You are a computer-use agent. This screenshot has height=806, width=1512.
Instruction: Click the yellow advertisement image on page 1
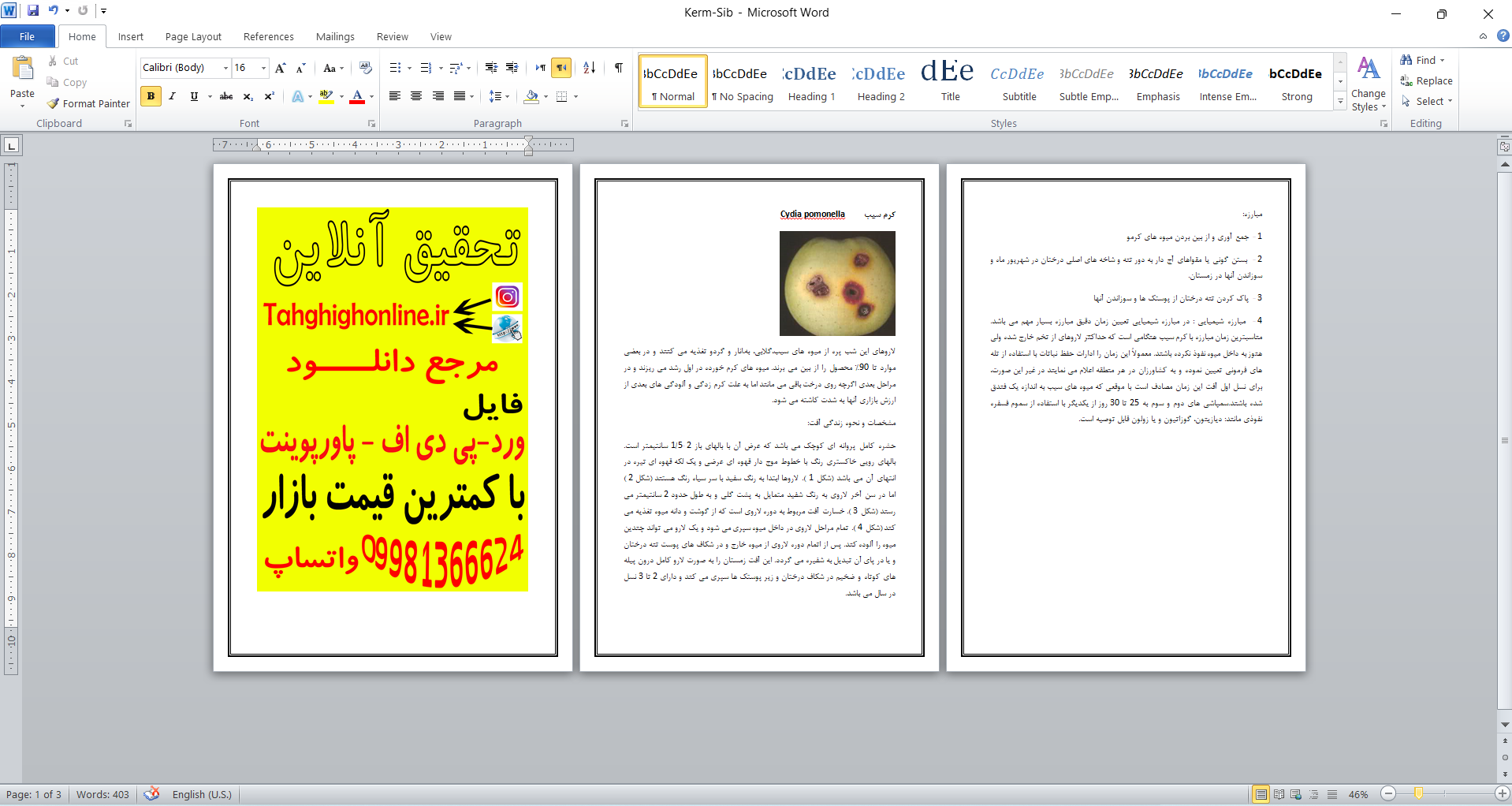click(x=392, y=399)
